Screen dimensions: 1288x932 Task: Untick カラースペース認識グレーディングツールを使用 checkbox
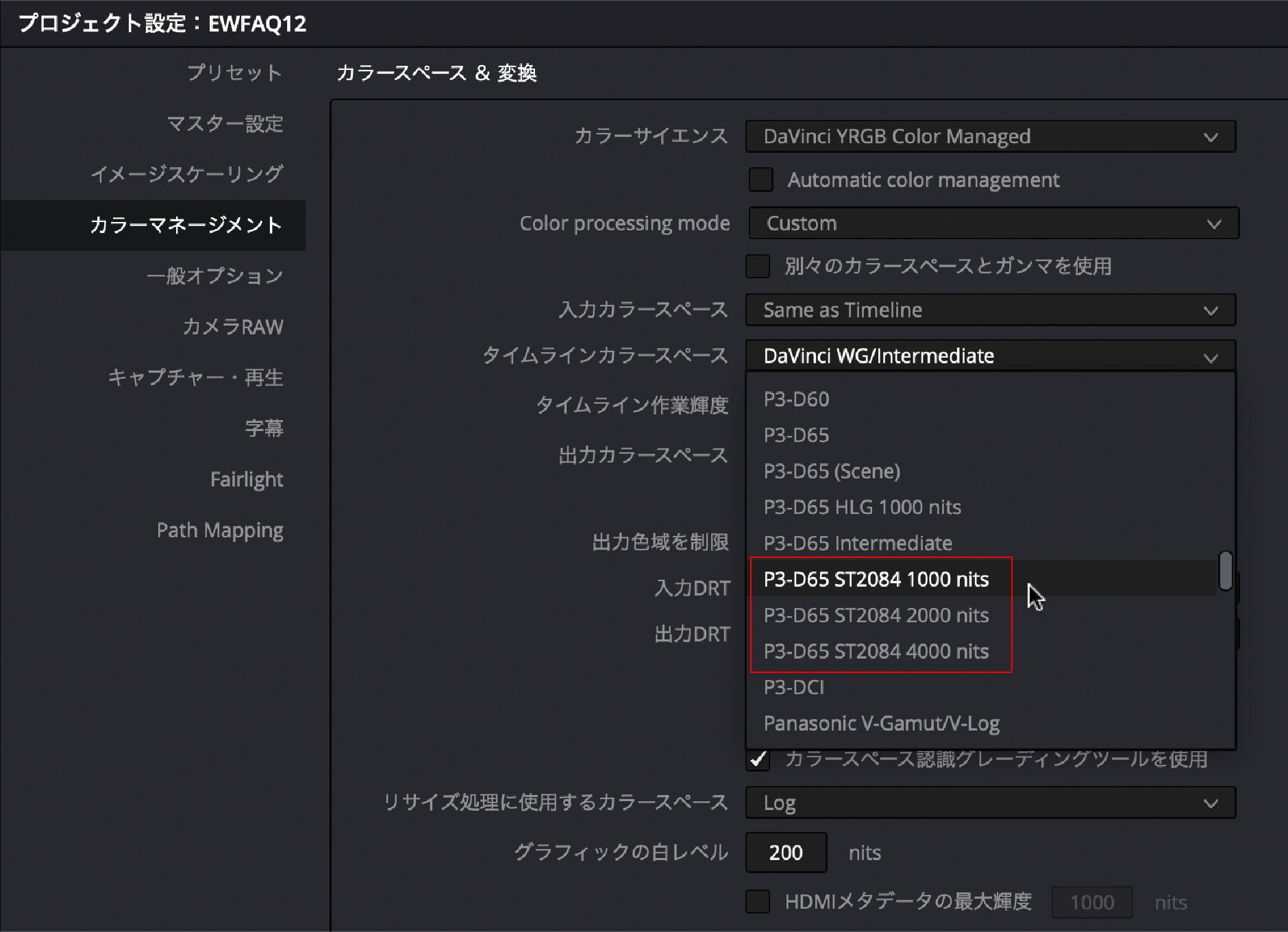click(758, 759)
